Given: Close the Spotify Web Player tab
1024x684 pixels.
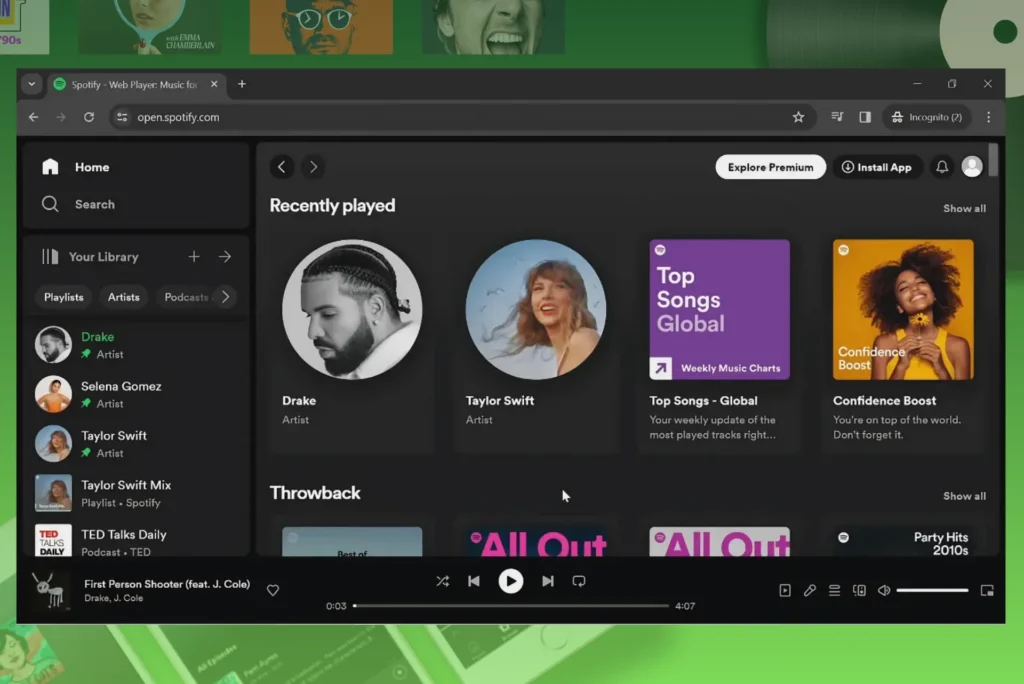Looking at the screenshot, I should tap(214, 84).
